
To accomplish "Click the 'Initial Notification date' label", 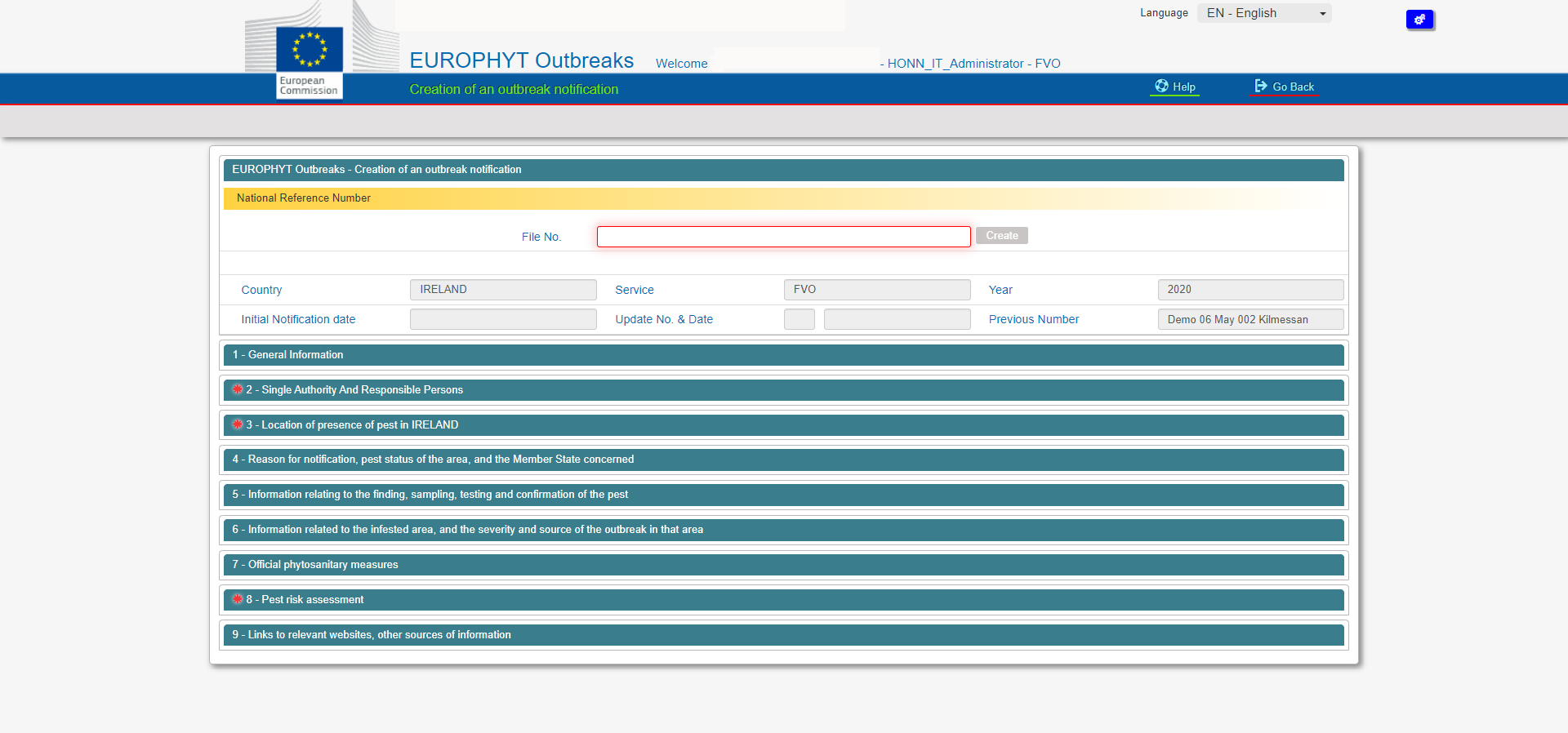I will [298, 319].
